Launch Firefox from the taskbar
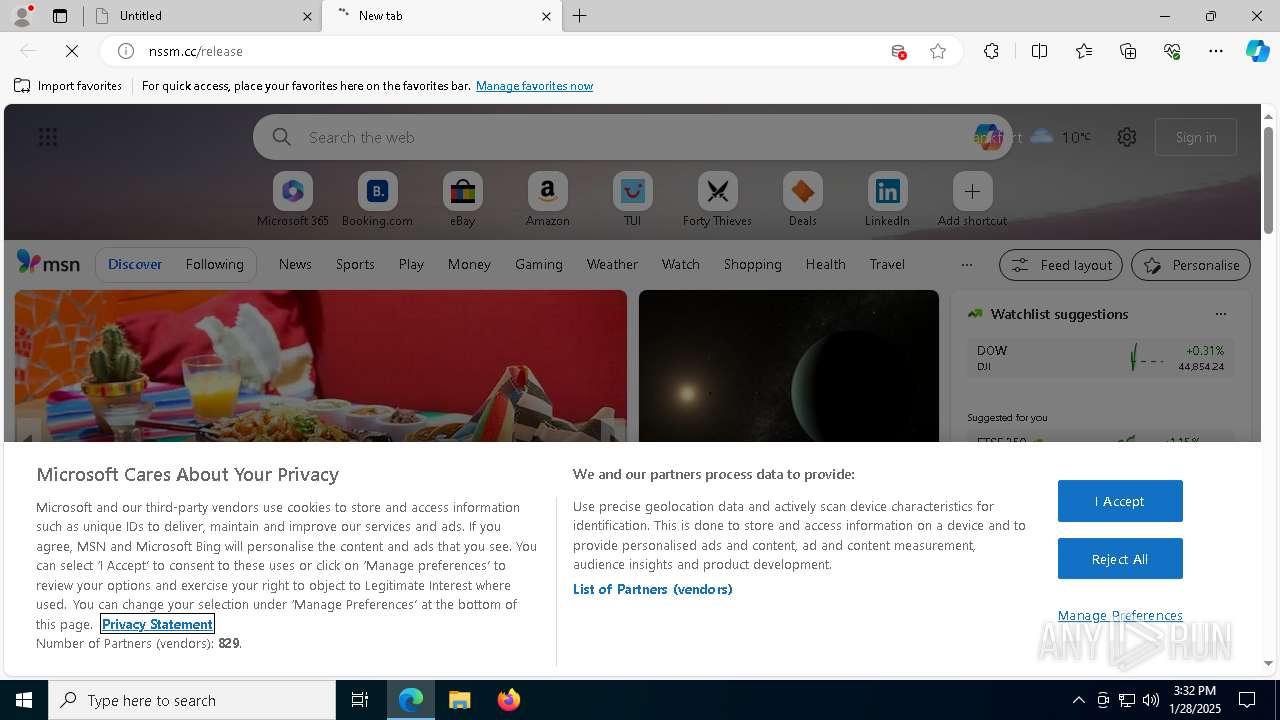 (x=508, y=700)
